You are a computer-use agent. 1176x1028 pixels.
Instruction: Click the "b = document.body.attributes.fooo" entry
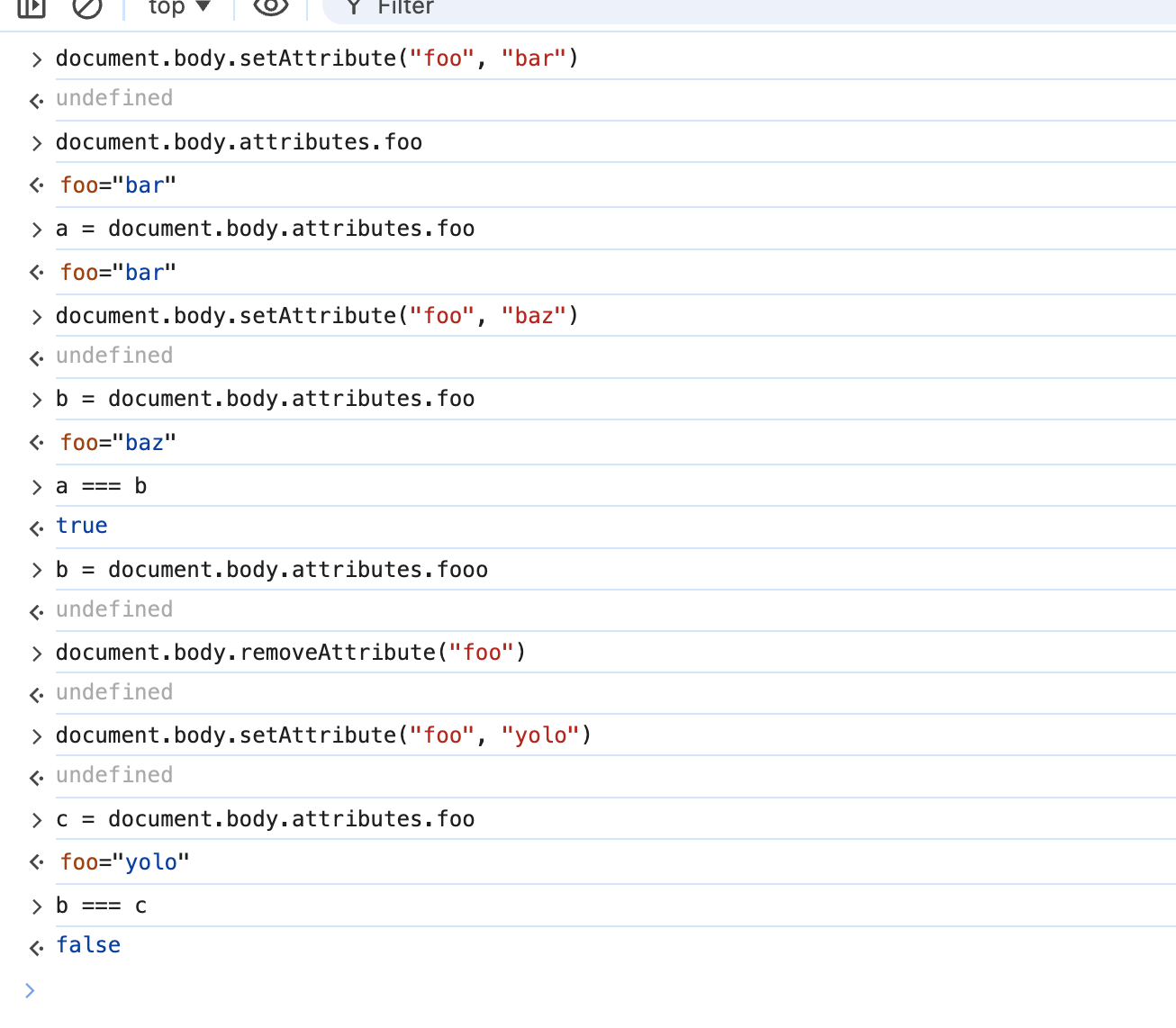click(x=271, y=570)
